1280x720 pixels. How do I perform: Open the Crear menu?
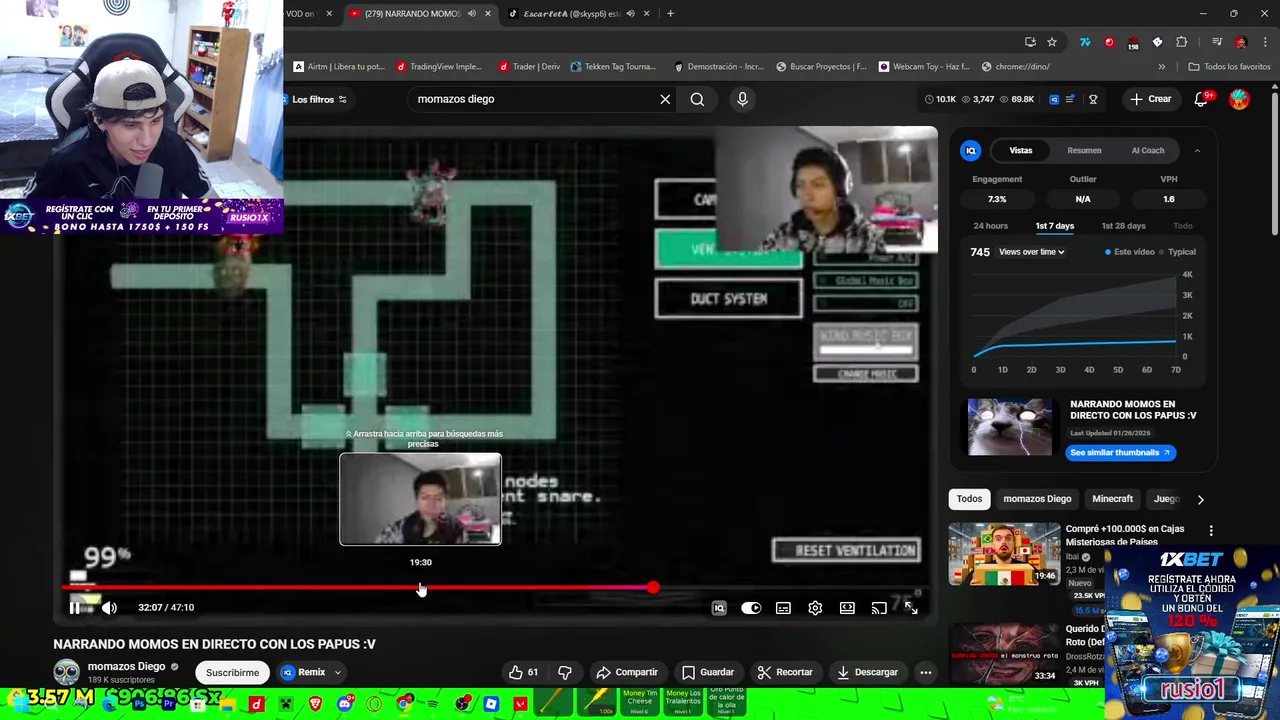[1150, 99]
